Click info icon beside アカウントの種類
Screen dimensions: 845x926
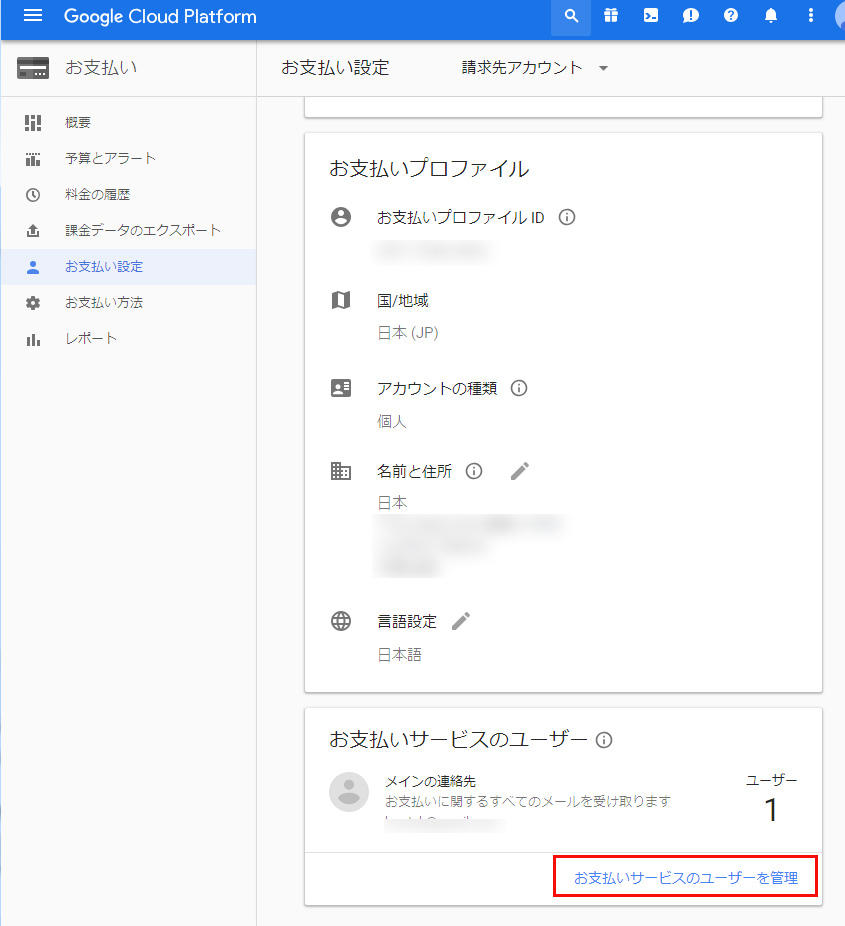pos(518,388)
